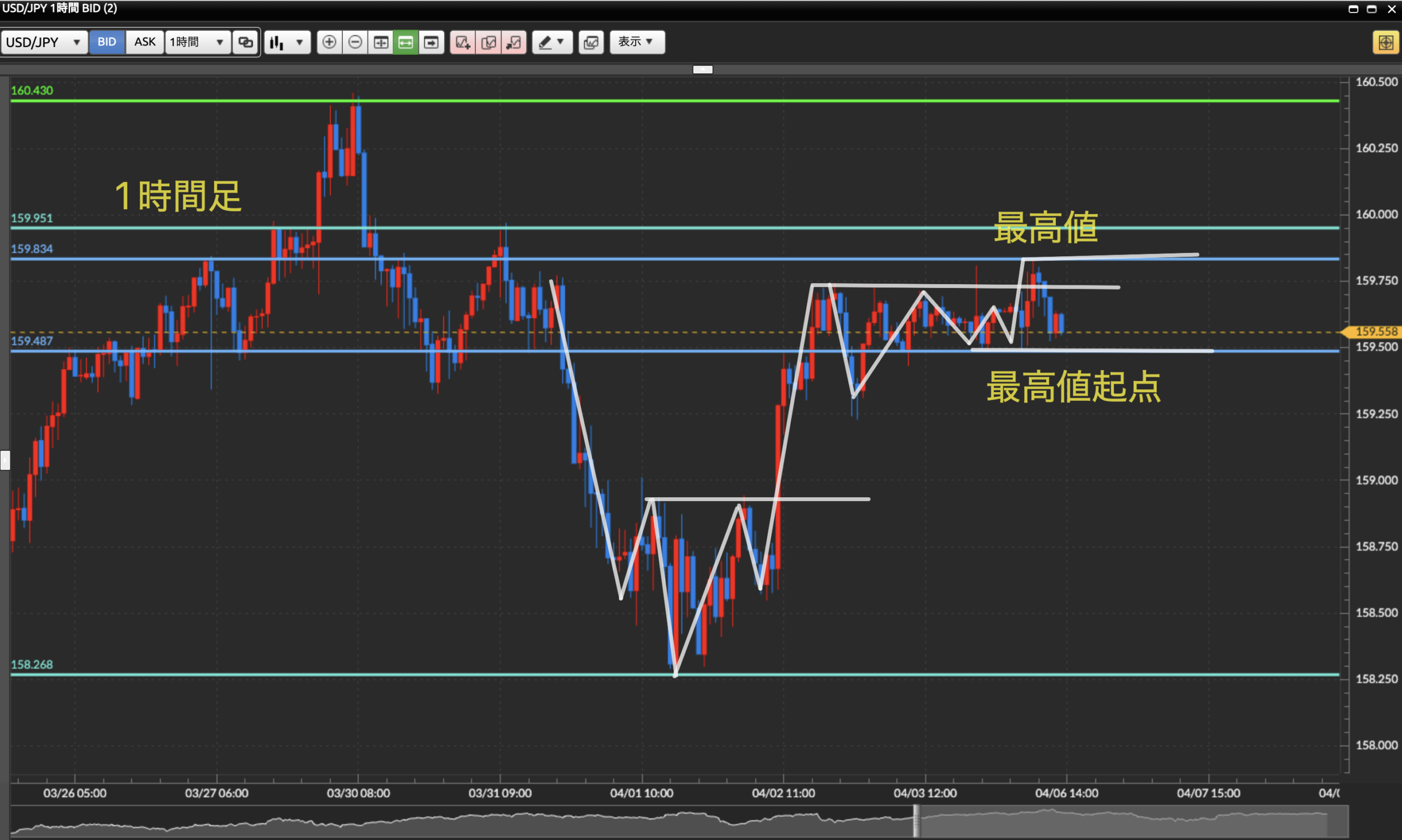The width and height of the screenshot is (1402, 840).
Task: Click the copy chart settings icon
Action: (x=489, y=42)
